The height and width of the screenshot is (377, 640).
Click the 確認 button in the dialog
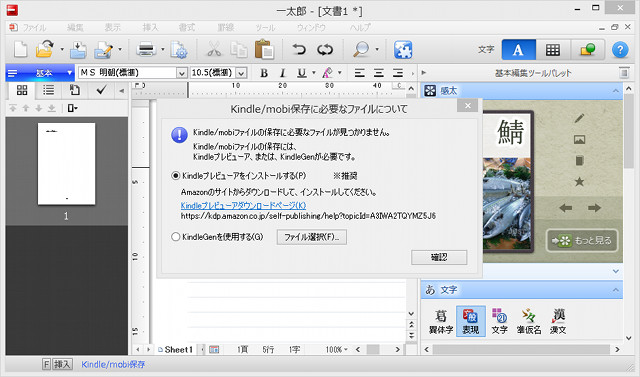click(439, 257)
